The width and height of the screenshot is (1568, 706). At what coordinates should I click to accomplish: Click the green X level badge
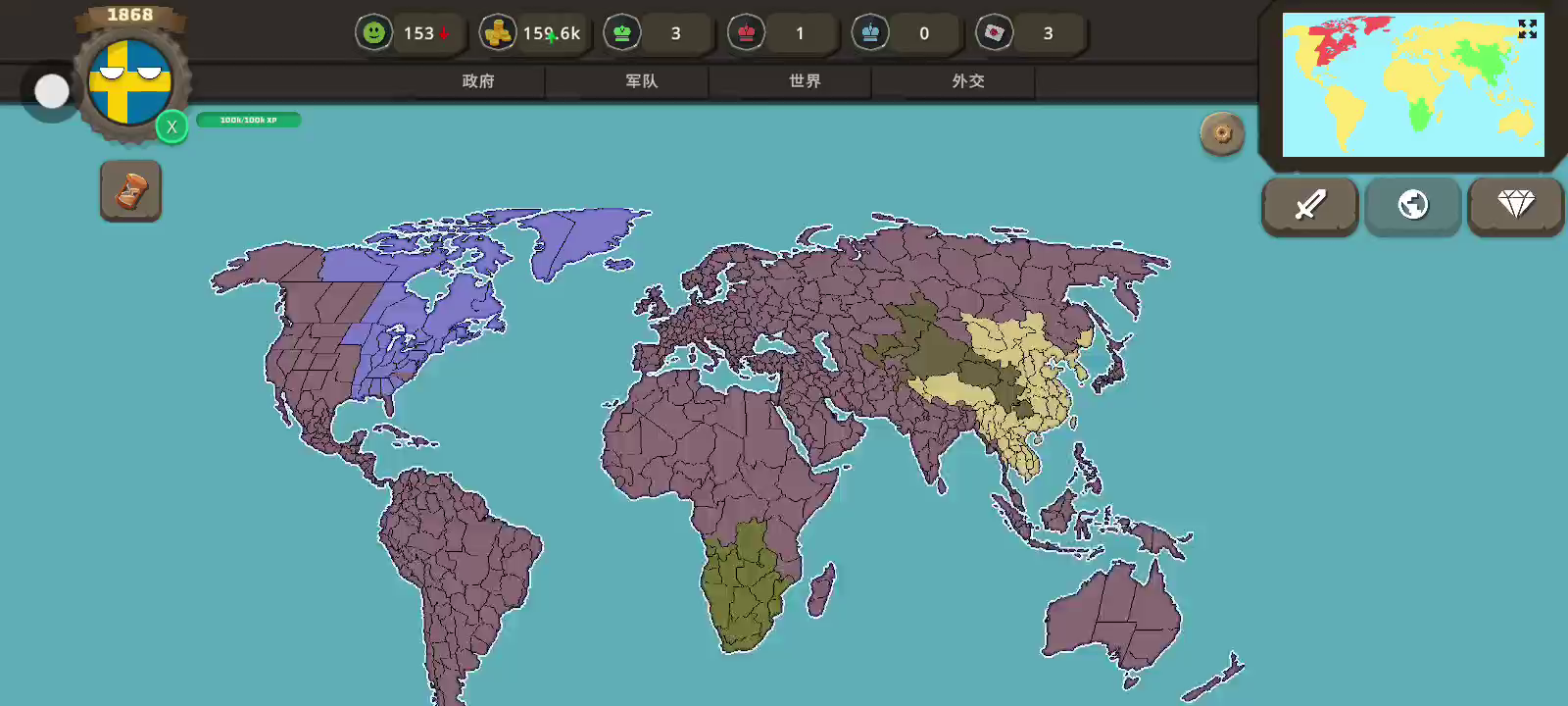(171, 126)
